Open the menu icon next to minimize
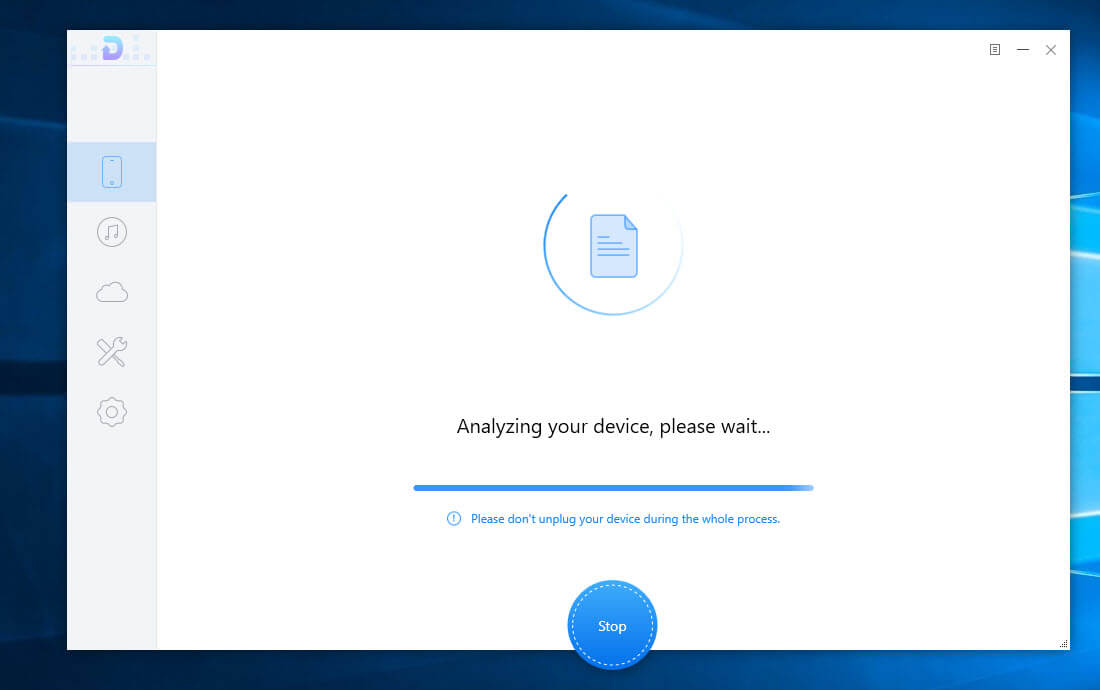 pos(995,49)
